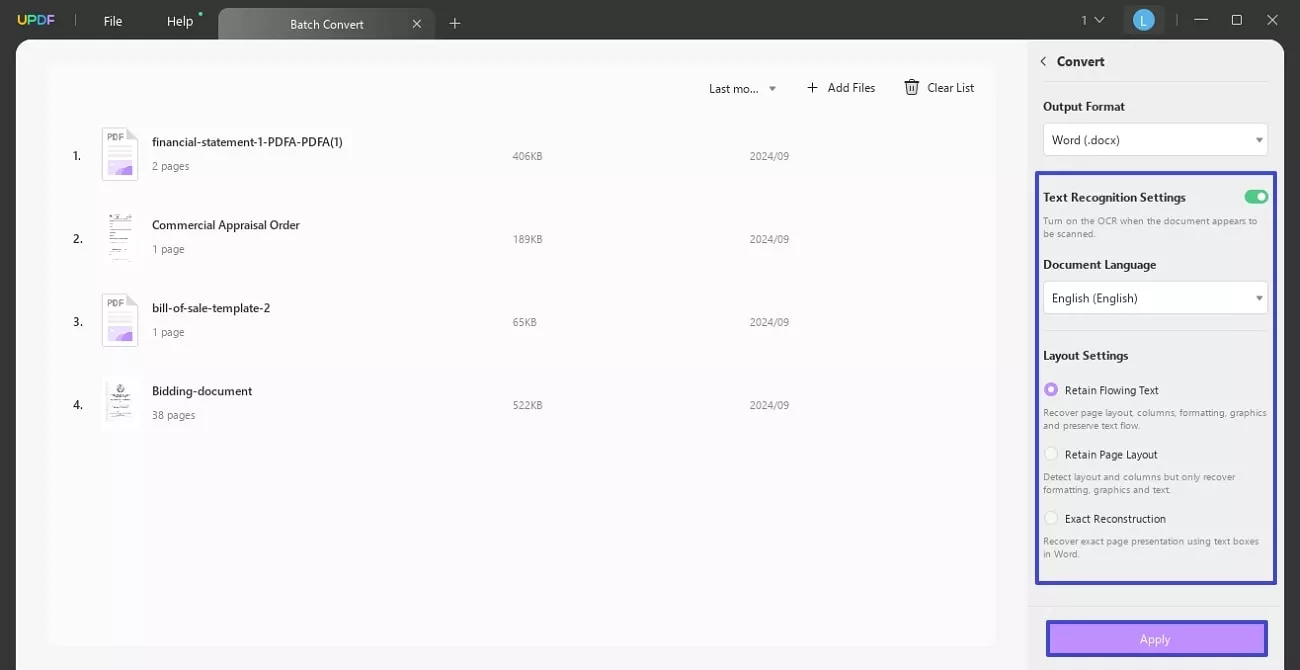Screen dimensions: 1300x670
Task: Click the Add Files plus icon
Action: (812, 87)
